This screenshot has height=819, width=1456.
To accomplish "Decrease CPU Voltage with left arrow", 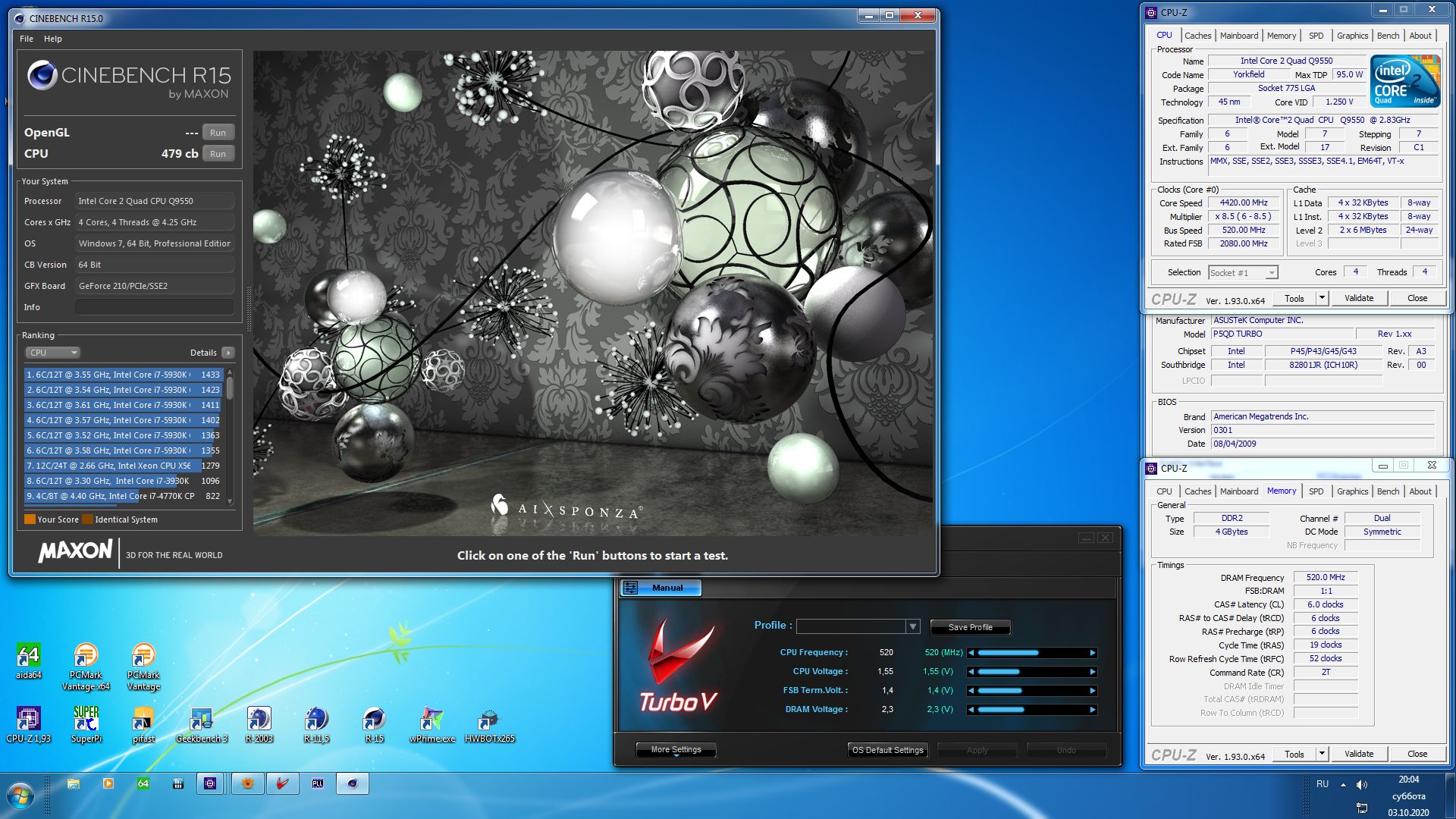I will click(971, 672).
